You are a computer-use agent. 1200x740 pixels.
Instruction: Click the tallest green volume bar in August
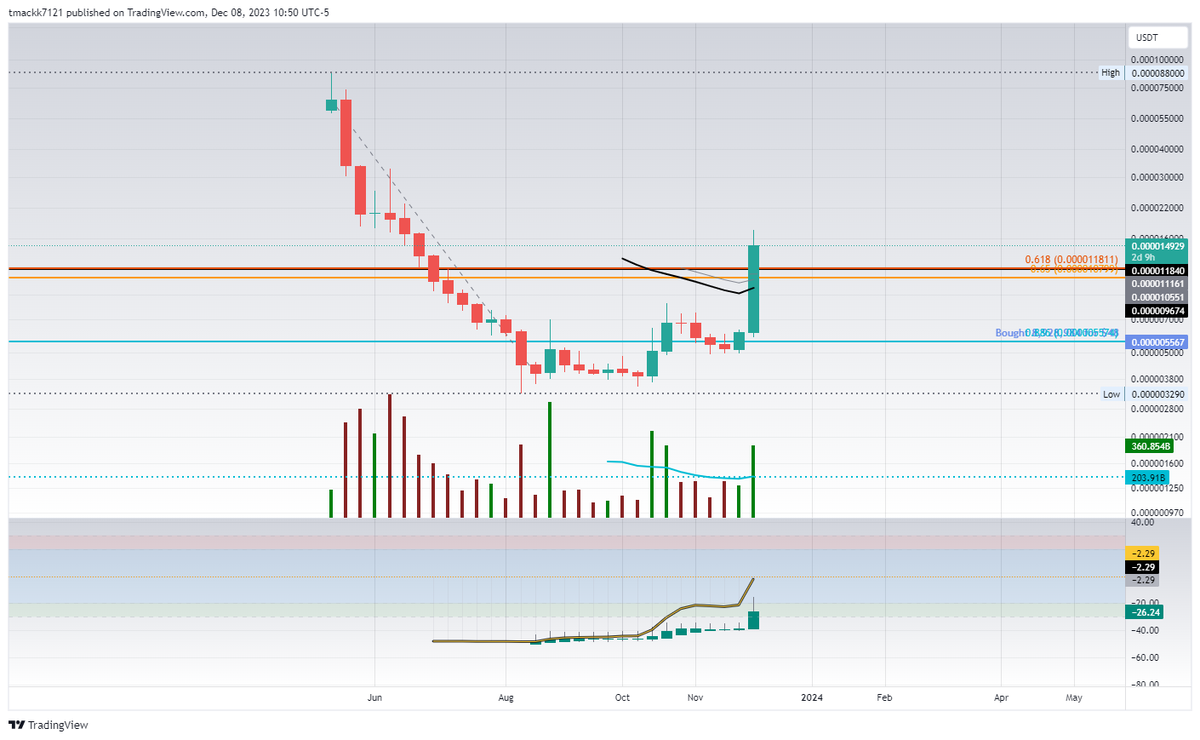(x=550, y=460)
